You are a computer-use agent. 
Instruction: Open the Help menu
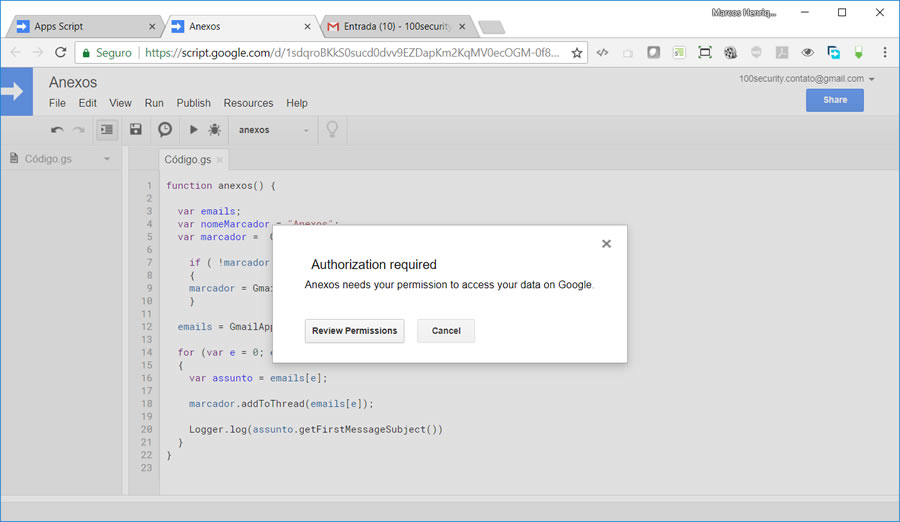point(297,103)
